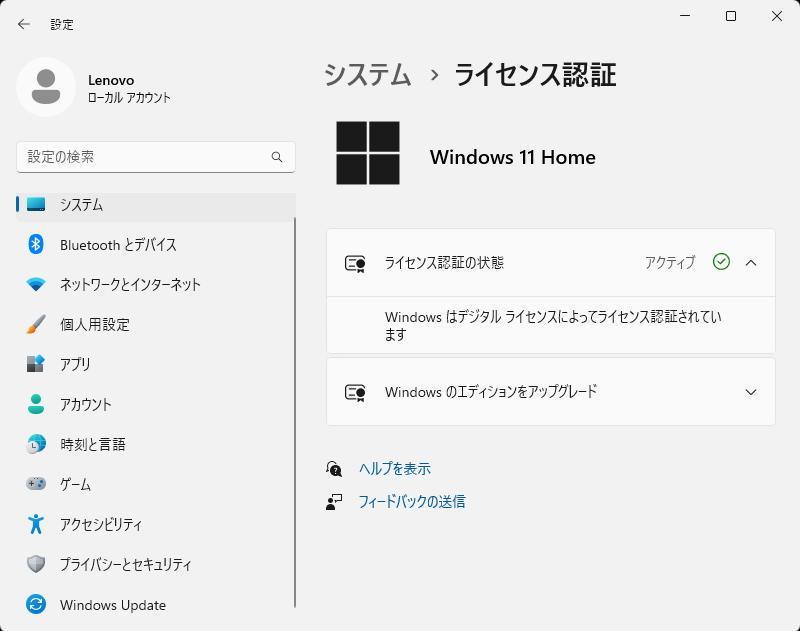Click the Windows Update refresh icon
The image size is (800, 631).
pyautogui.click(x=36, y=604)
